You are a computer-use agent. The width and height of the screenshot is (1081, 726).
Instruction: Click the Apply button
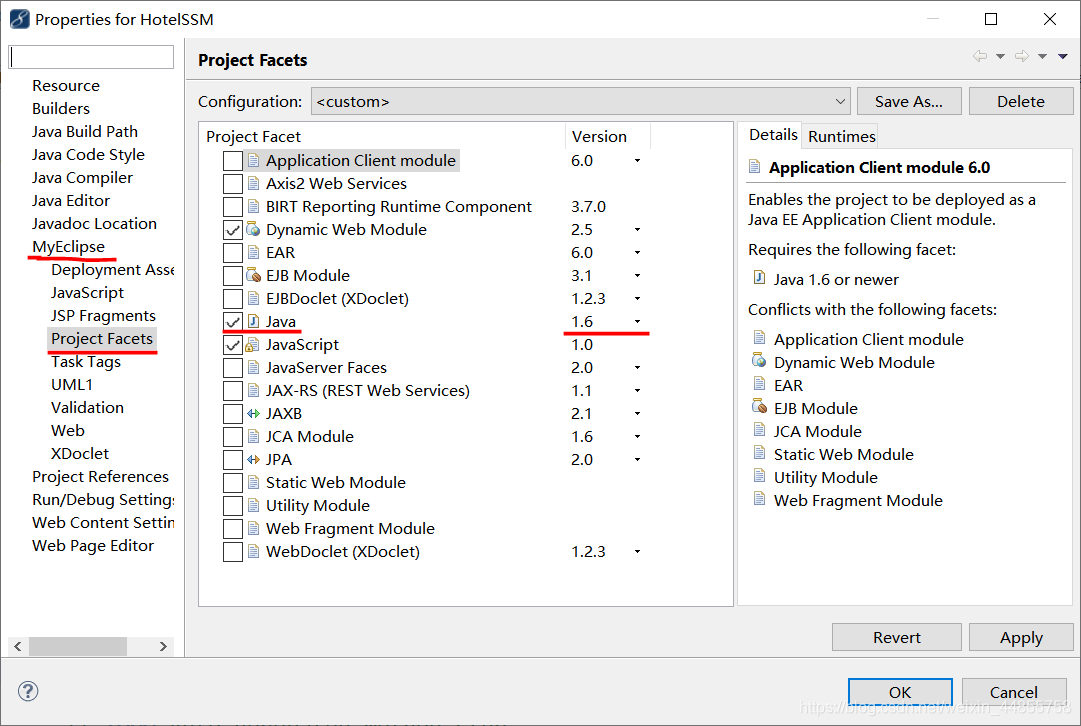point(1021,637)
